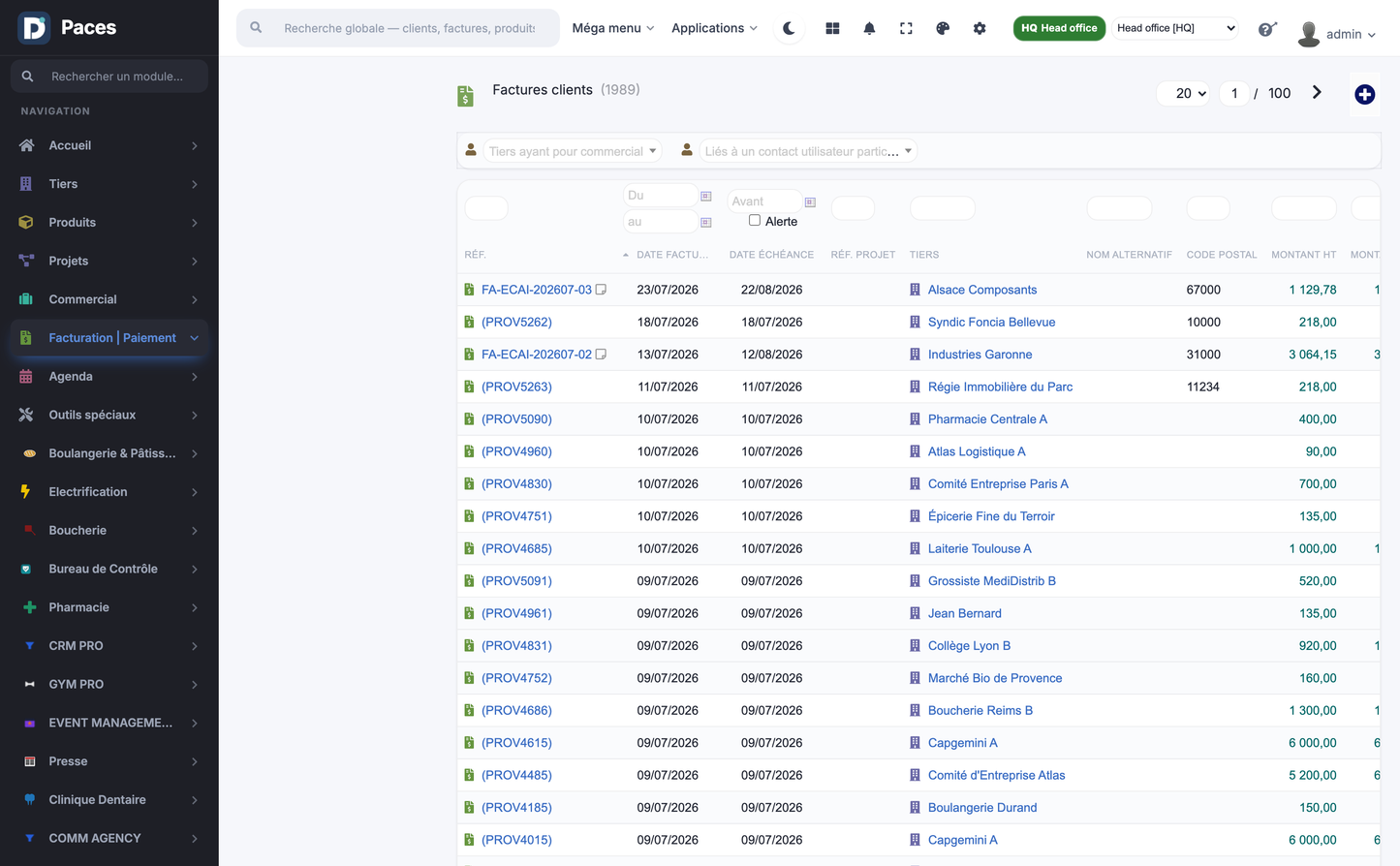Click company icon next to Industries Garonne
The image size is (1400, 866).
(x=915, y=355)
